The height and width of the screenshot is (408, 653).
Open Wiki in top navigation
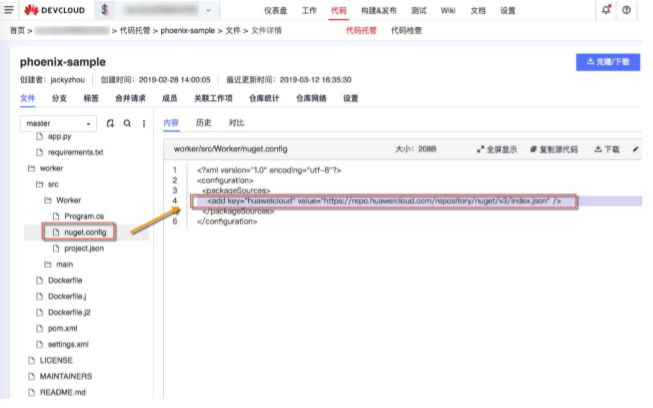448,10
